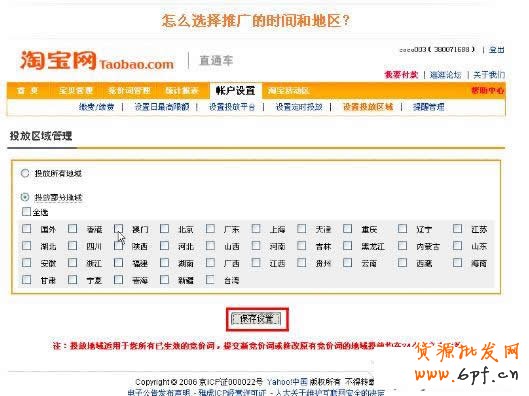Check the 国外 region checkbox
This screenshot has height=396, width=529.
pyautogui.click(x=26, y=229)
